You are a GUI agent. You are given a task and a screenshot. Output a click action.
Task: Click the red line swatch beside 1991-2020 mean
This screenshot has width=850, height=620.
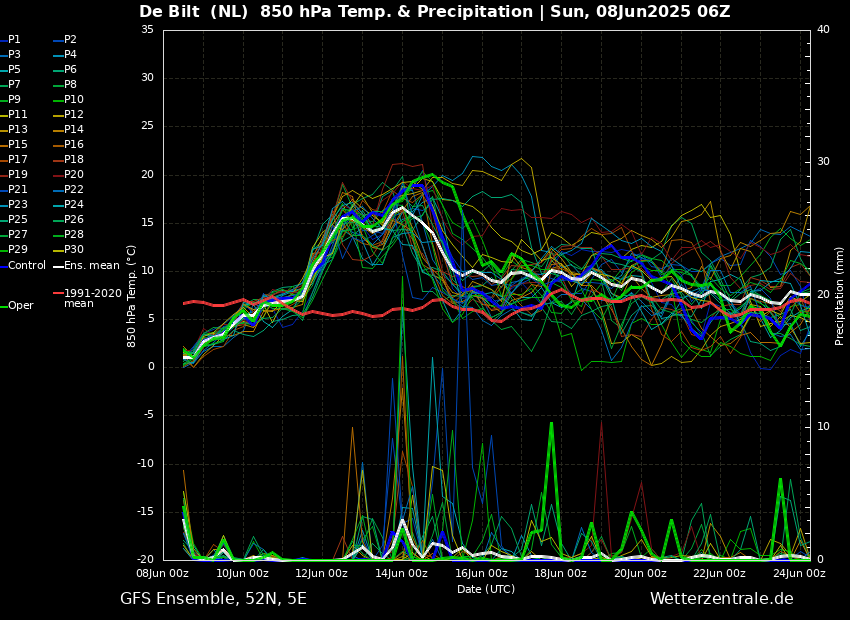tap(58, 294)
